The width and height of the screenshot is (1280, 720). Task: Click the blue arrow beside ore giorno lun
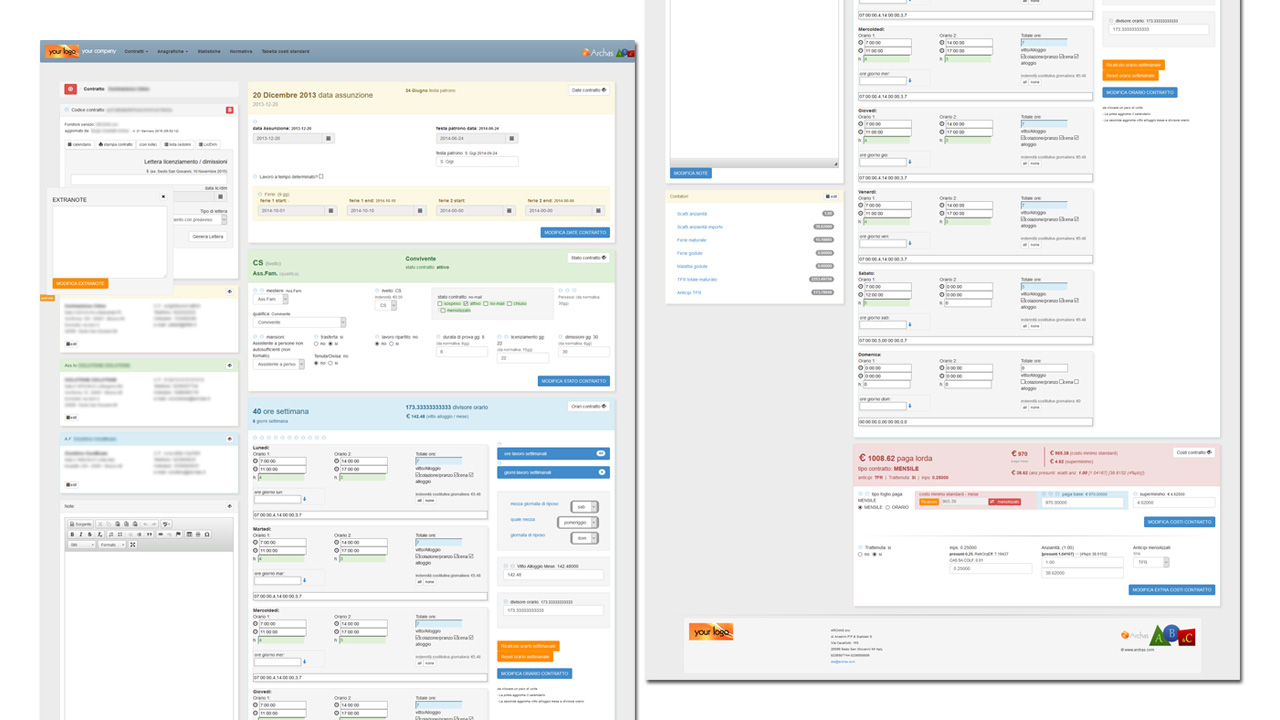(x=305, y=497)
